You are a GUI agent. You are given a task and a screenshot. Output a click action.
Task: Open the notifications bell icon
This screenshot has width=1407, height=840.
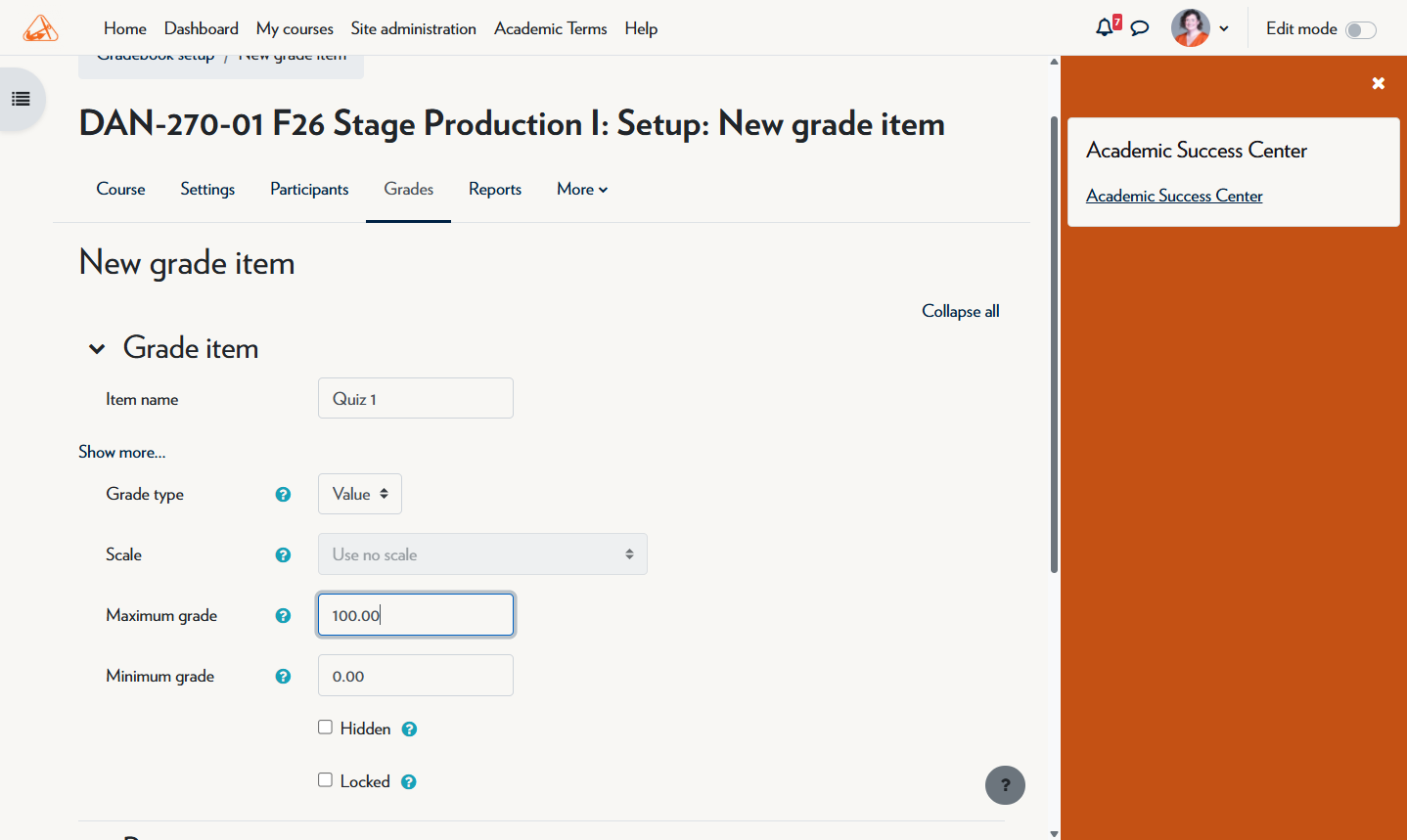1105,27
